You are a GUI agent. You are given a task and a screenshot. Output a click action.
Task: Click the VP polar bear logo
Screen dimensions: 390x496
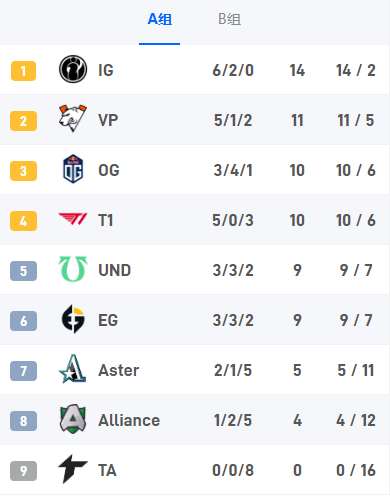[x=73, y=119]
